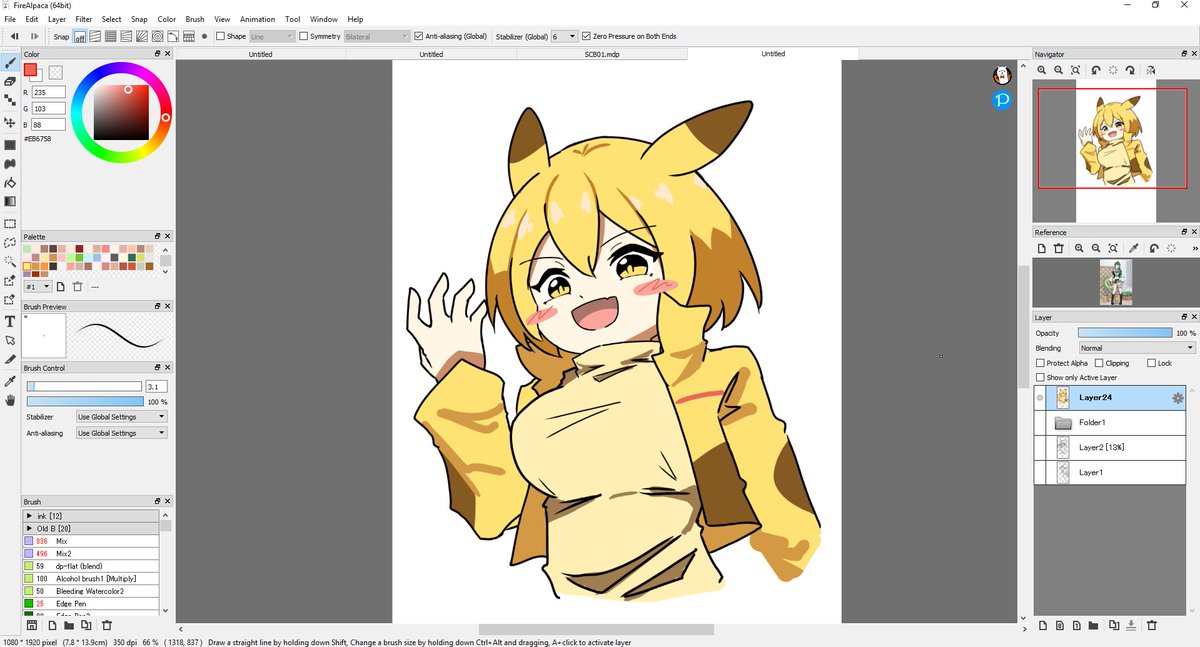Check Protect Alpha

tap(1040, 363)
